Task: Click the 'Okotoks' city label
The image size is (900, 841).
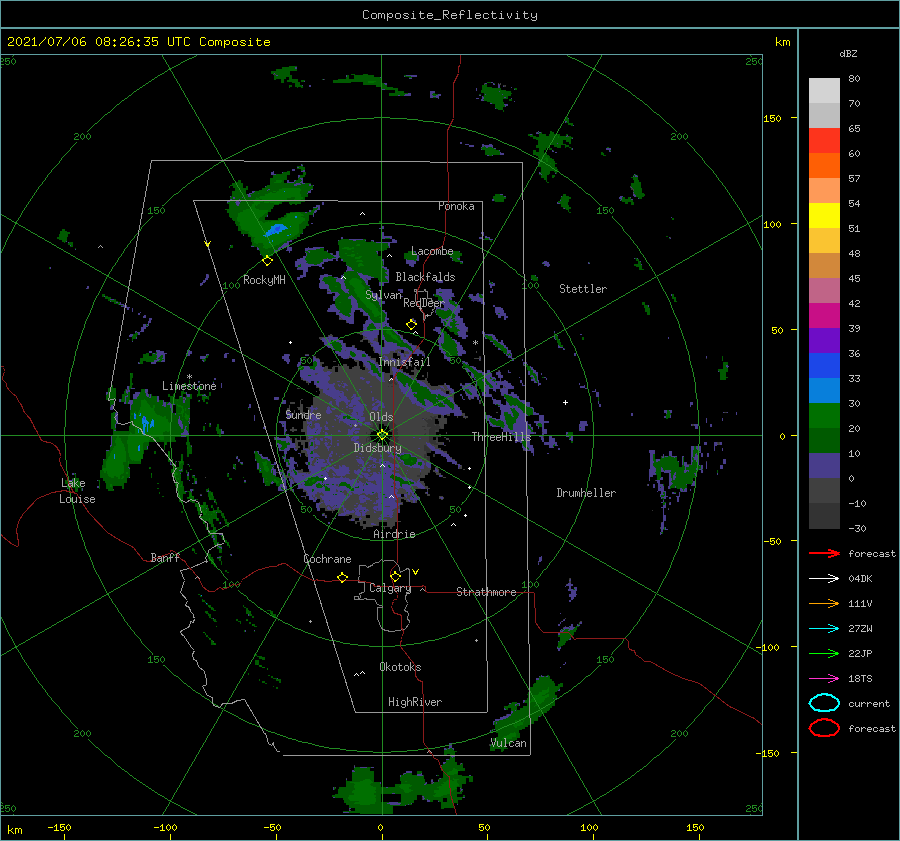Action: [400, 667]
